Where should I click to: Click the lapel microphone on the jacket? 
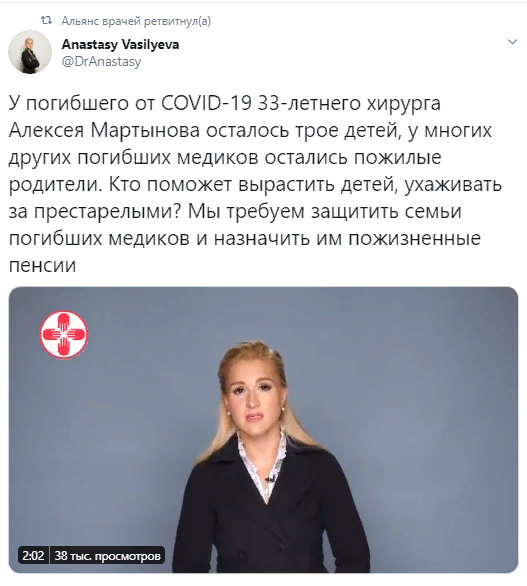270,479
